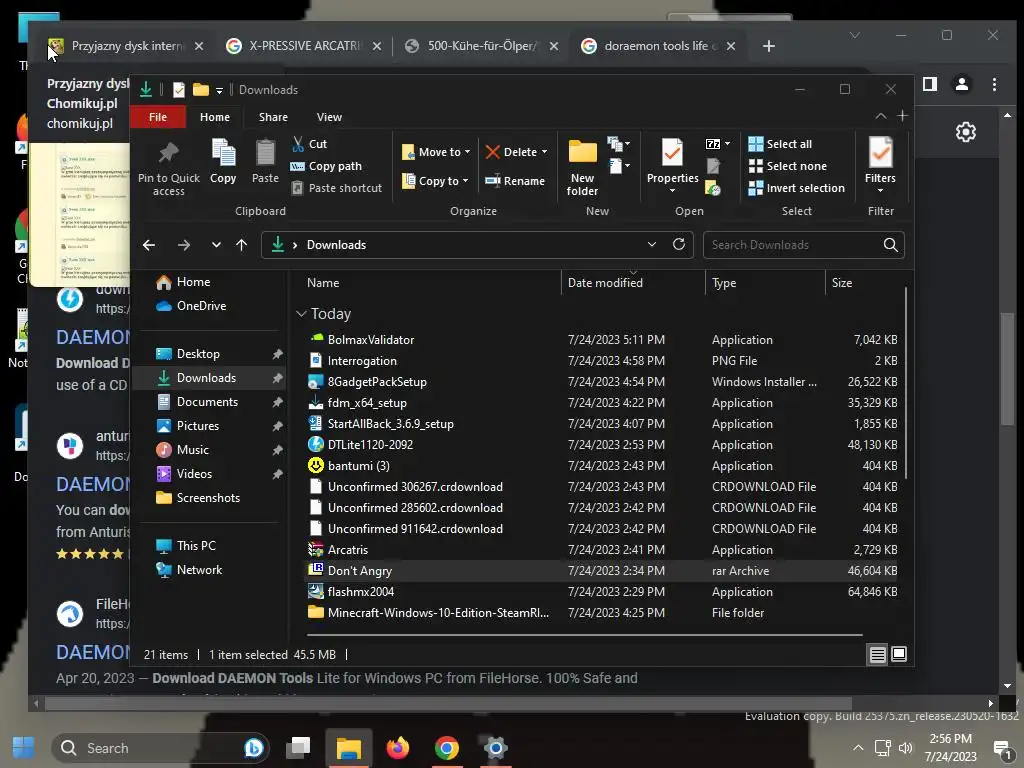Sort by Name column header
Viewport: 1024px width, 768px height.
[431, 283]
